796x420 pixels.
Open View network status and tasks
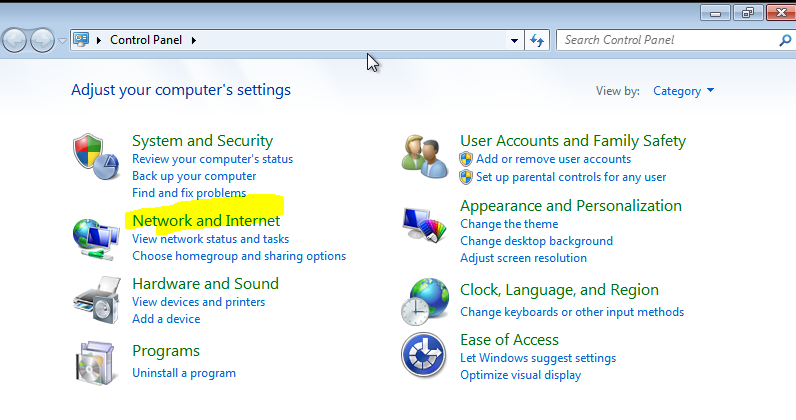click(x=210, y=239)
